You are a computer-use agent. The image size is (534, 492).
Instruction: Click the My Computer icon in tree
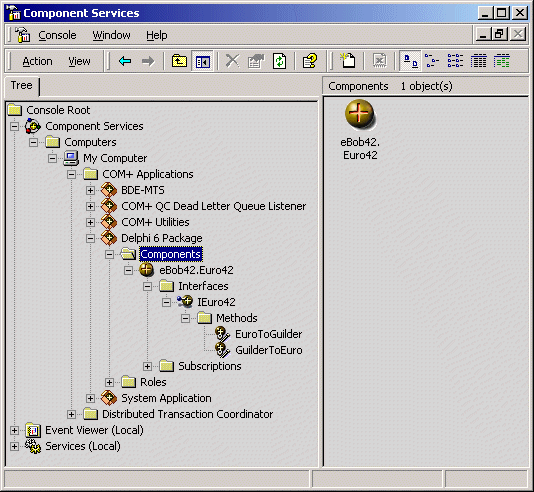71,158
